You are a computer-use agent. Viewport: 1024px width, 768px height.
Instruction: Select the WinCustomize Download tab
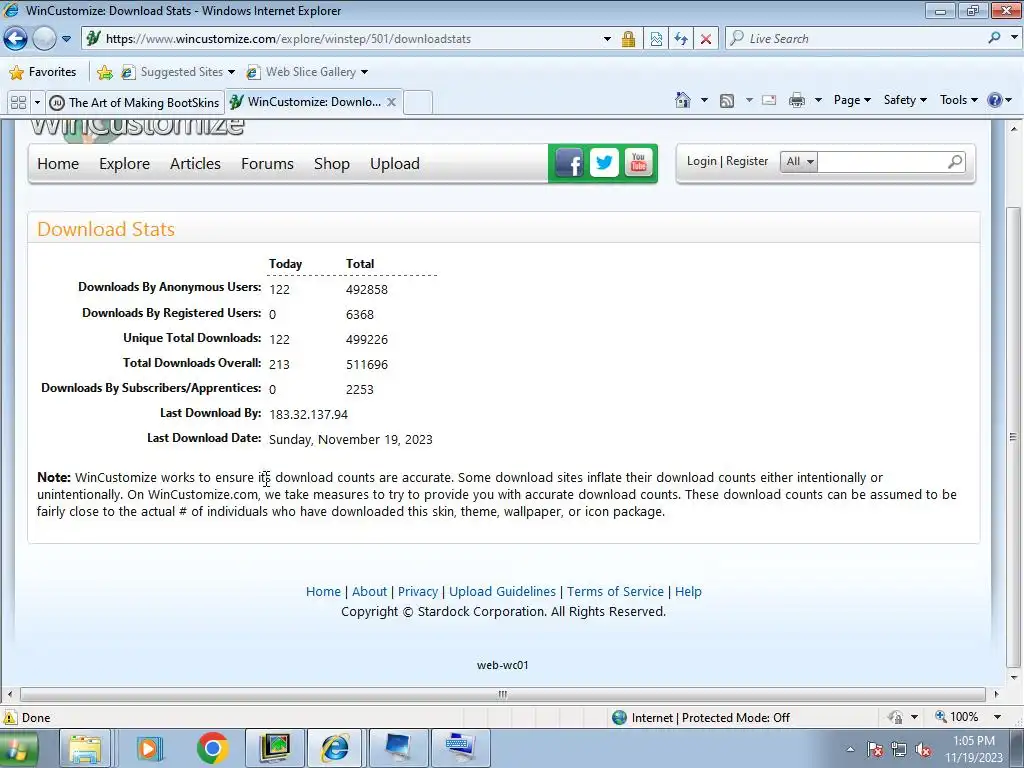(306, 102)
